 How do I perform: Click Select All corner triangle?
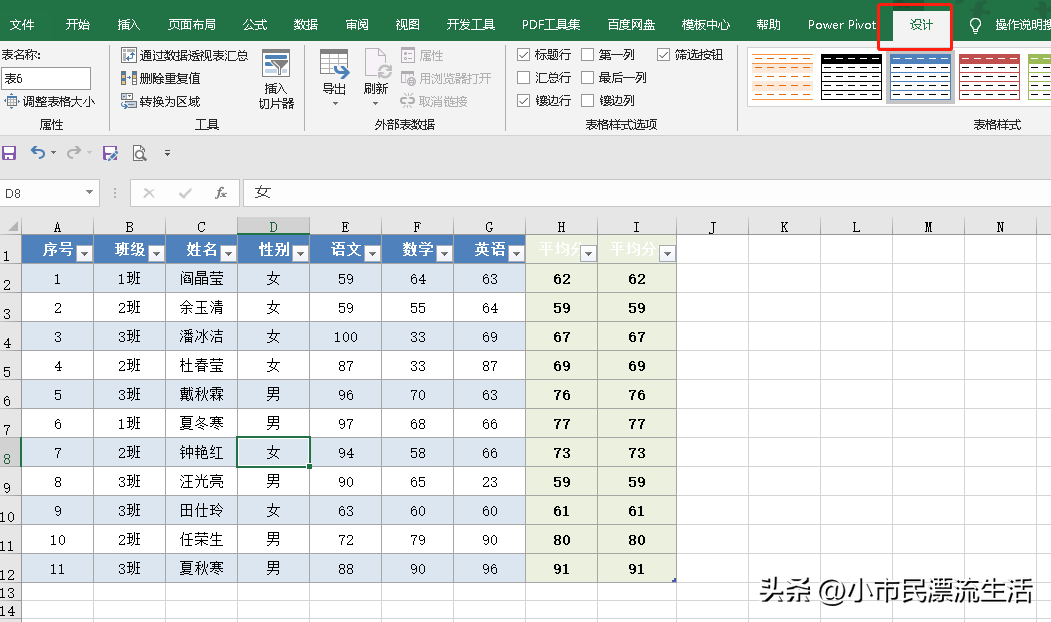click(x=11, y=227)
